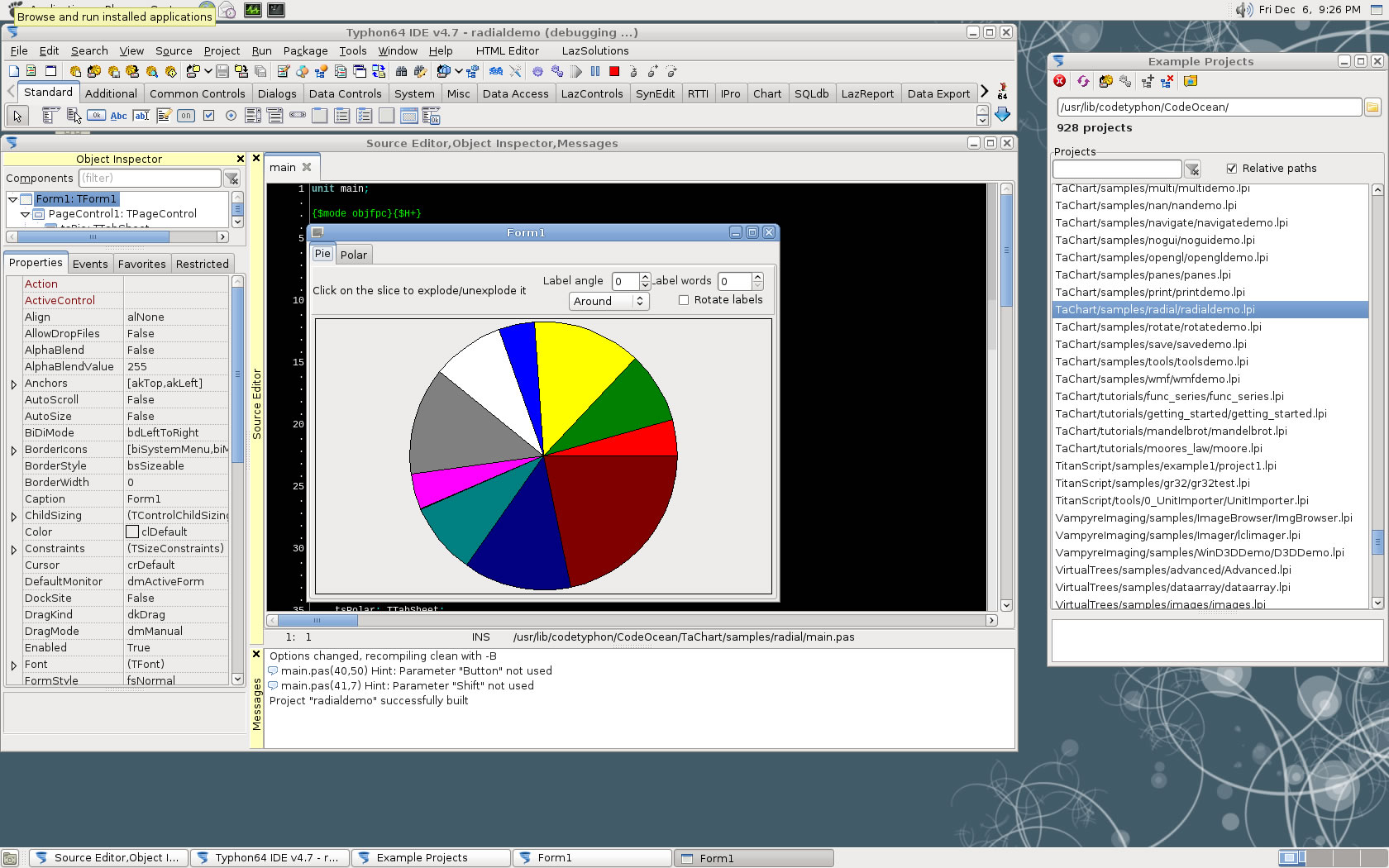The height and width of the screenshot is (868, 1389).
Task: Pick the TListBox palette component
Action: tap(253, 116)
